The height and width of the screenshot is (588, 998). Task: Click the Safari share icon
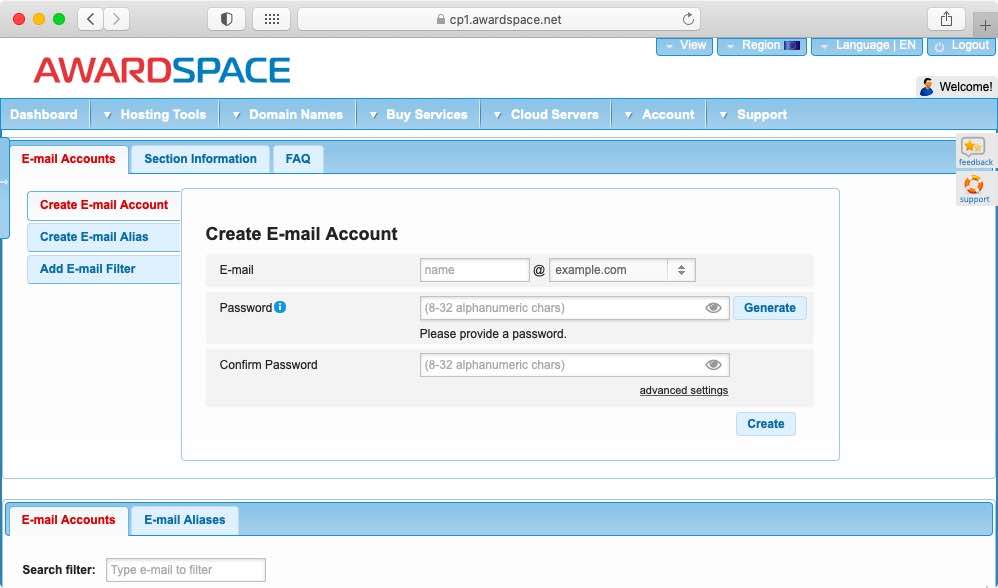[x=946, y=18]
